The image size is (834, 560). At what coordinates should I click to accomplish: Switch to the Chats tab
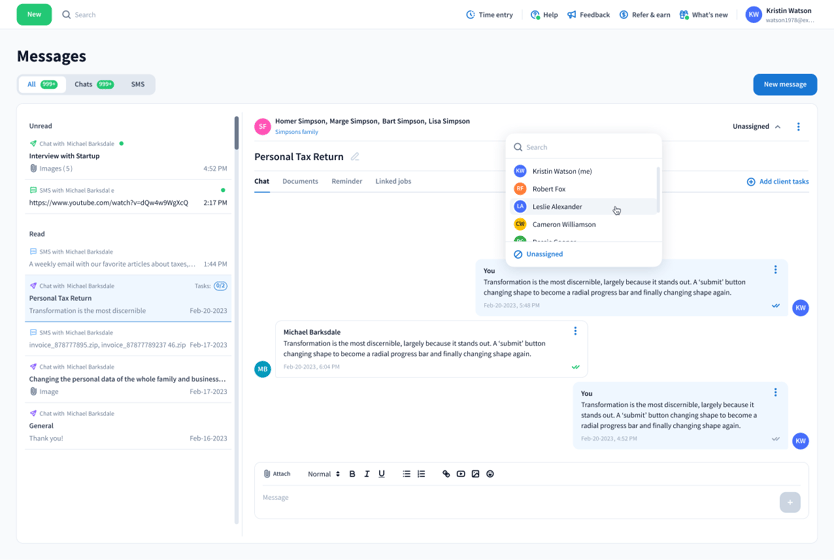tap(94, 85)
